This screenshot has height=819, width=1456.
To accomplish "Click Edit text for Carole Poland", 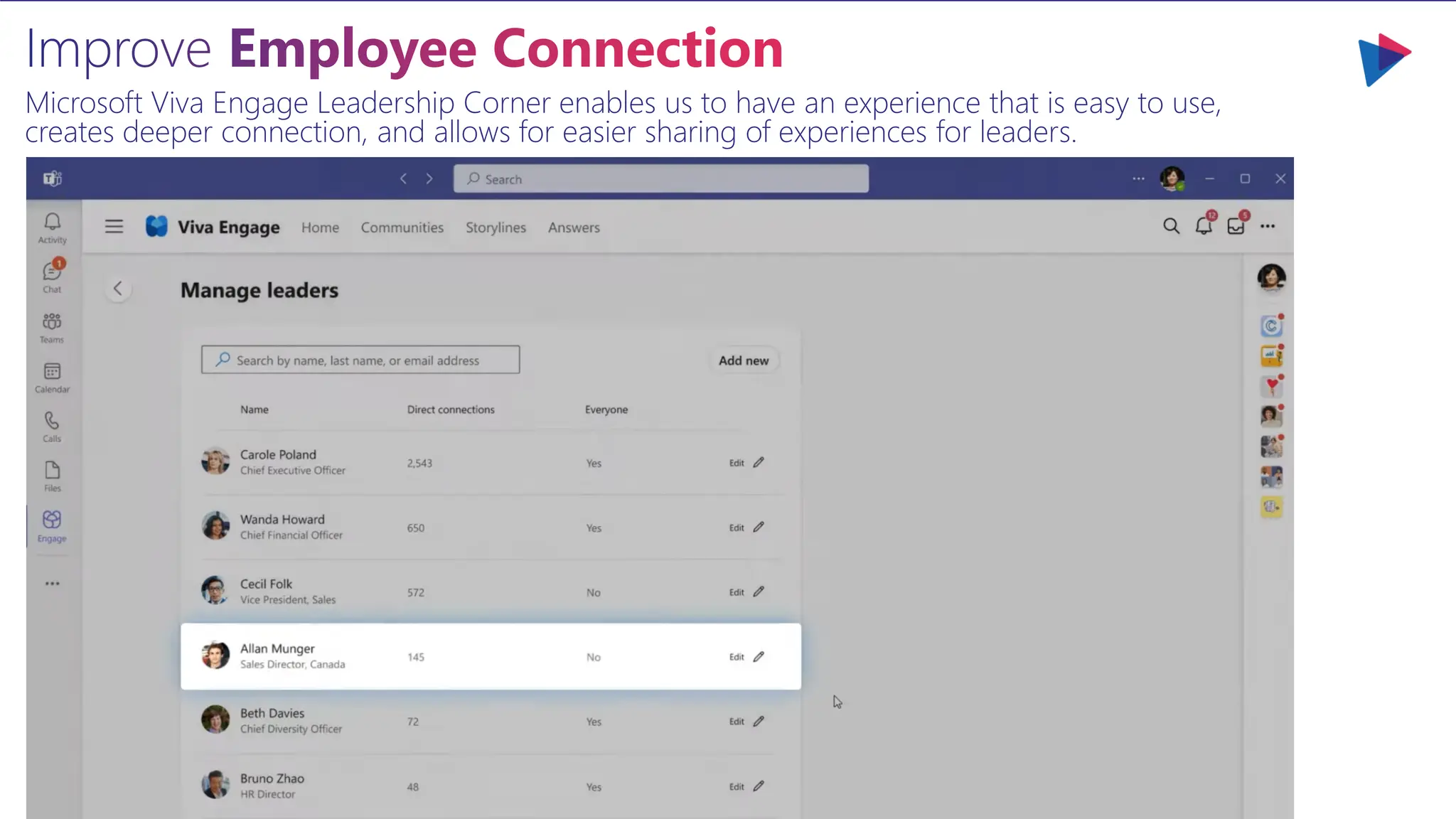I will pyautogui.click(x=737, y=463).
